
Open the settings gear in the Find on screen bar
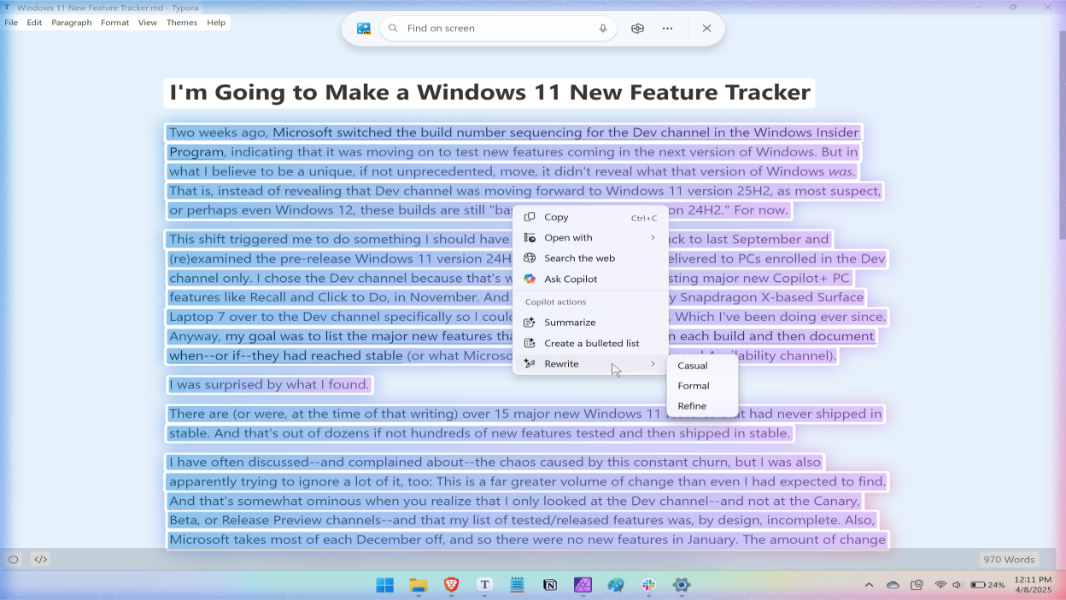point(637,28)
